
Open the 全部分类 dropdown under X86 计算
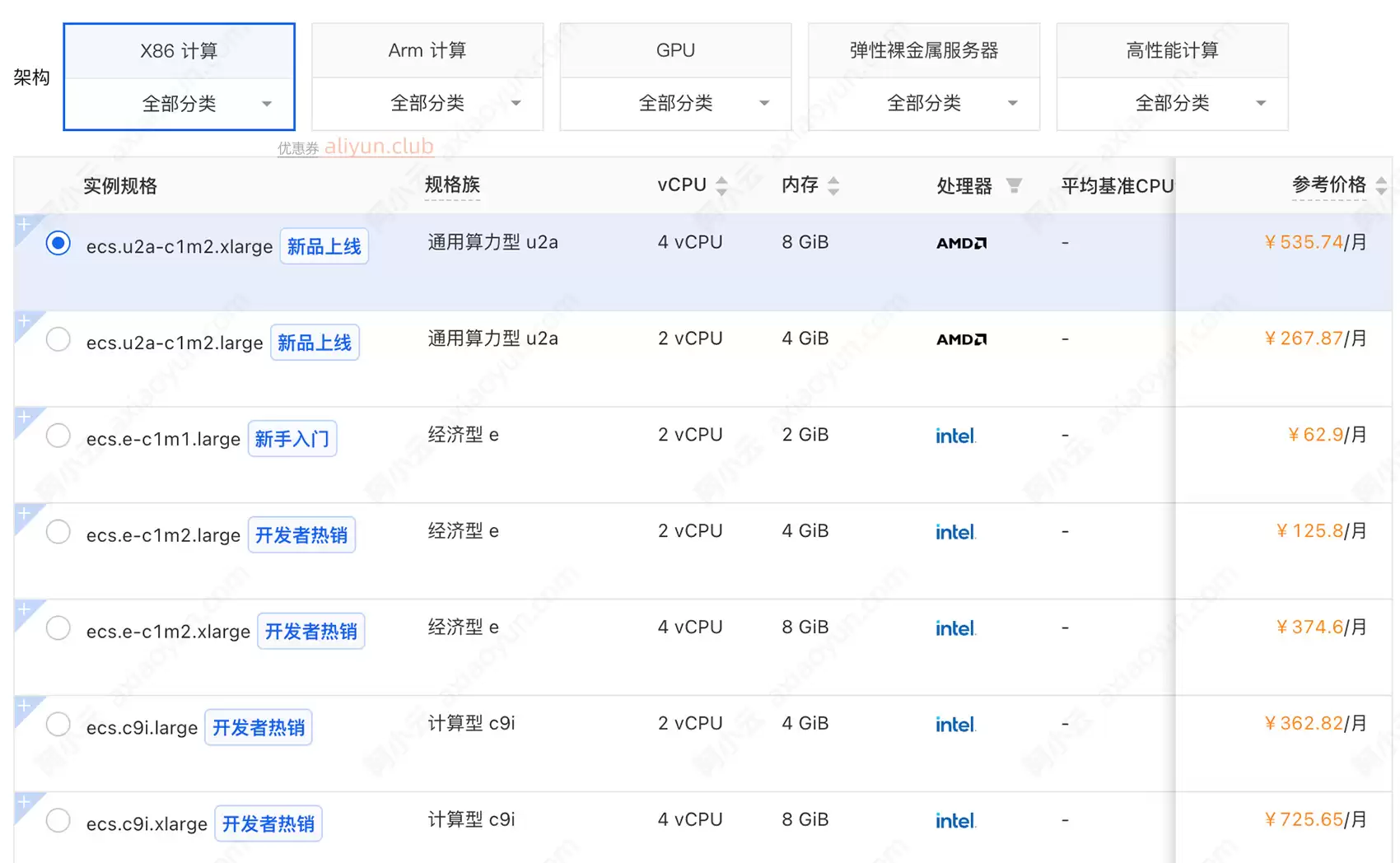(x=180, y=104)
